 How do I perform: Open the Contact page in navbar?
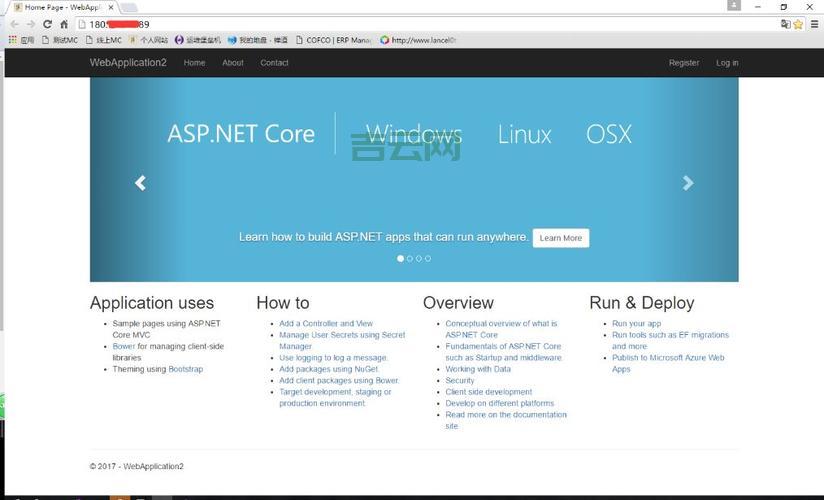coord(274,63)
